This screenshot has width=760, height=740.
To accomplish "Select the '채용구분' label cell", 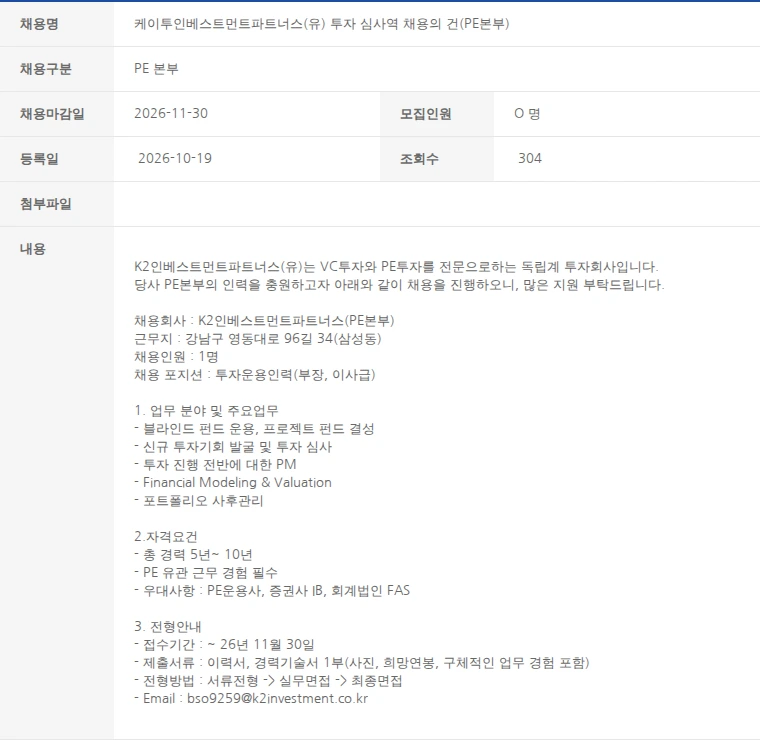I will [x=57, y=69].
